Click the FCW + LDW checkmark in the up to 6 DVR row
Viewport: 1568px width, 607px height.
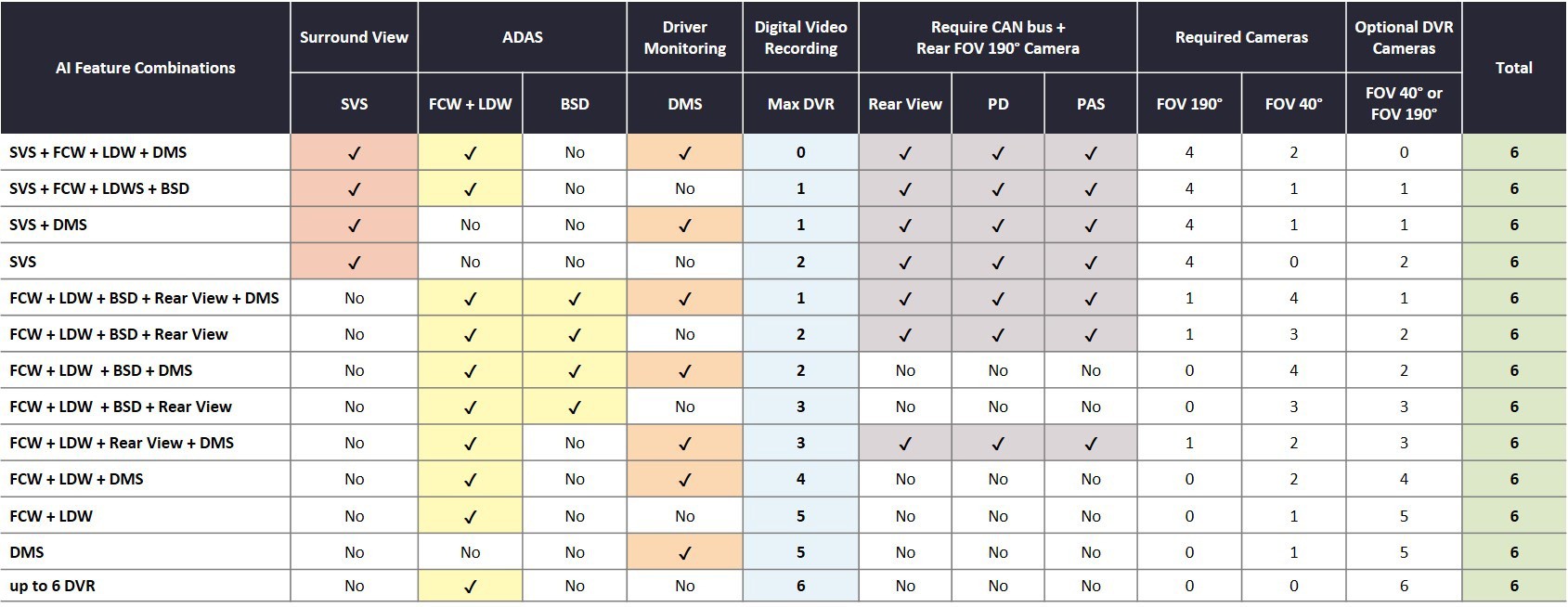pyautogui.click(x=470, y=587)
